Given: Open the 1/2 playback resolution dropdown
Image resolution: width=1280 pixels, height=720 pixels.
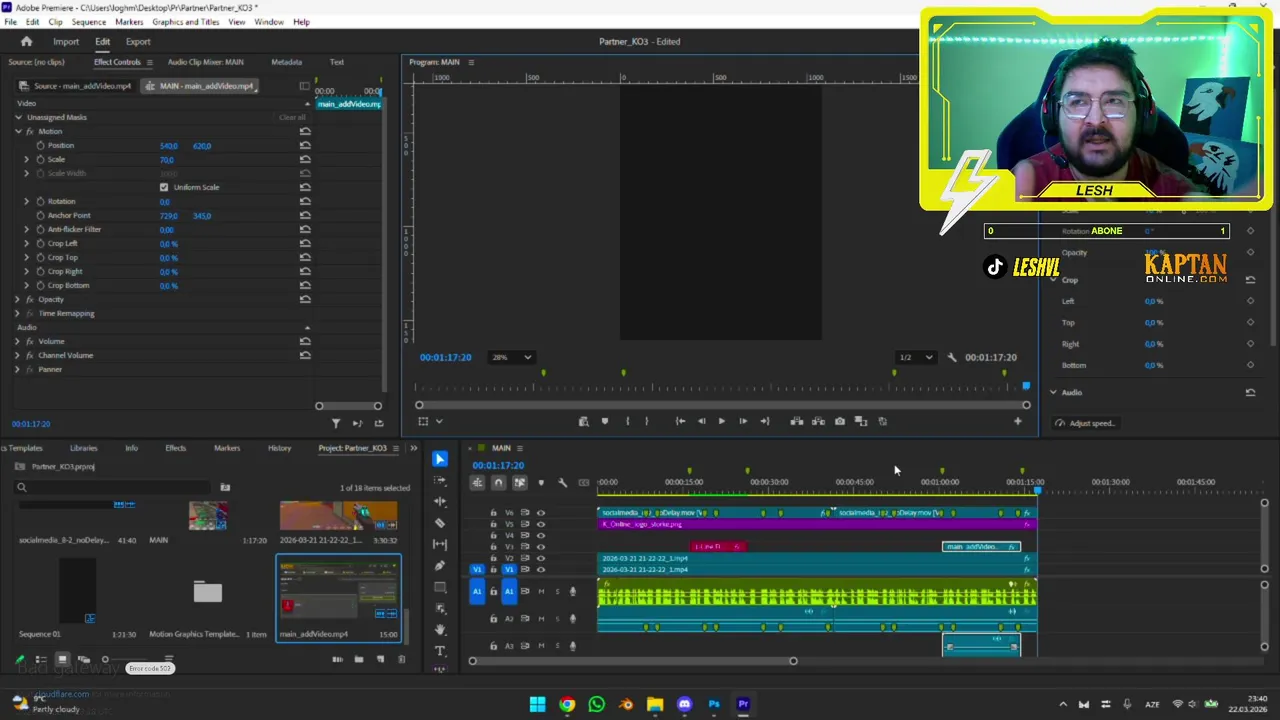Looking at the screenshot, I should click(x=916, y=357).
